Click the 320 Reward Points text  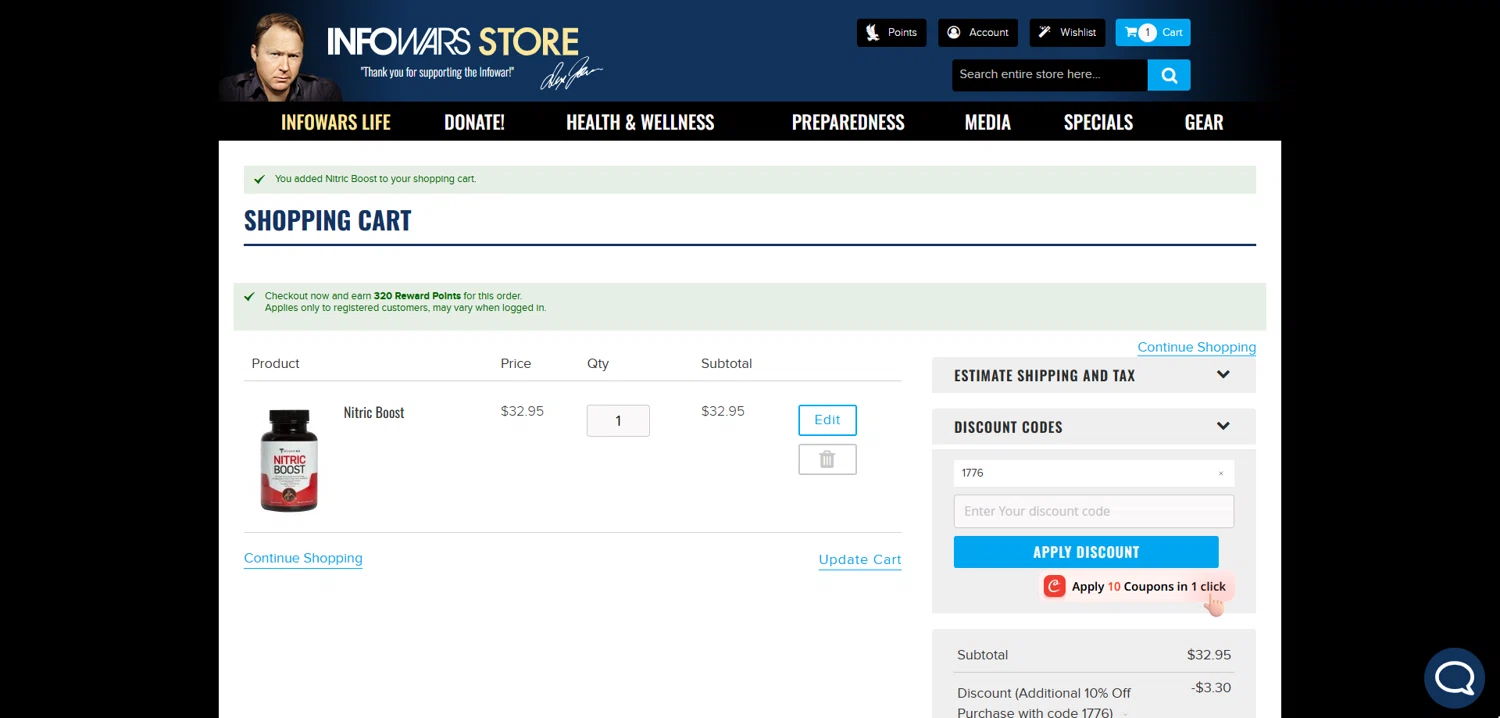pyautogui.click(x=417, y=296)
